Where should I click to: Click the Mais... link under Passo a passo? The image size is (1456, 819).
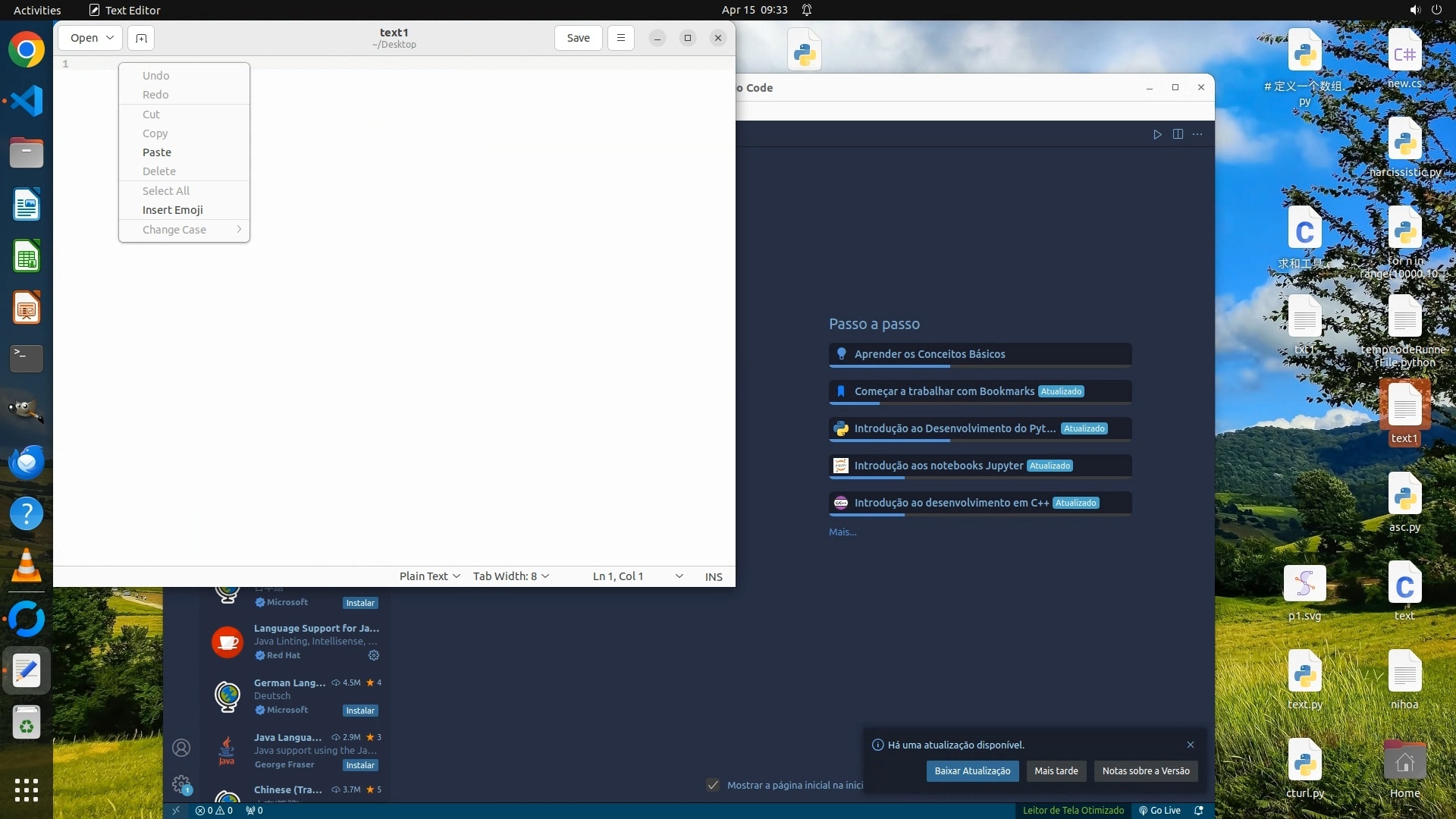click(x=843, y=532)
